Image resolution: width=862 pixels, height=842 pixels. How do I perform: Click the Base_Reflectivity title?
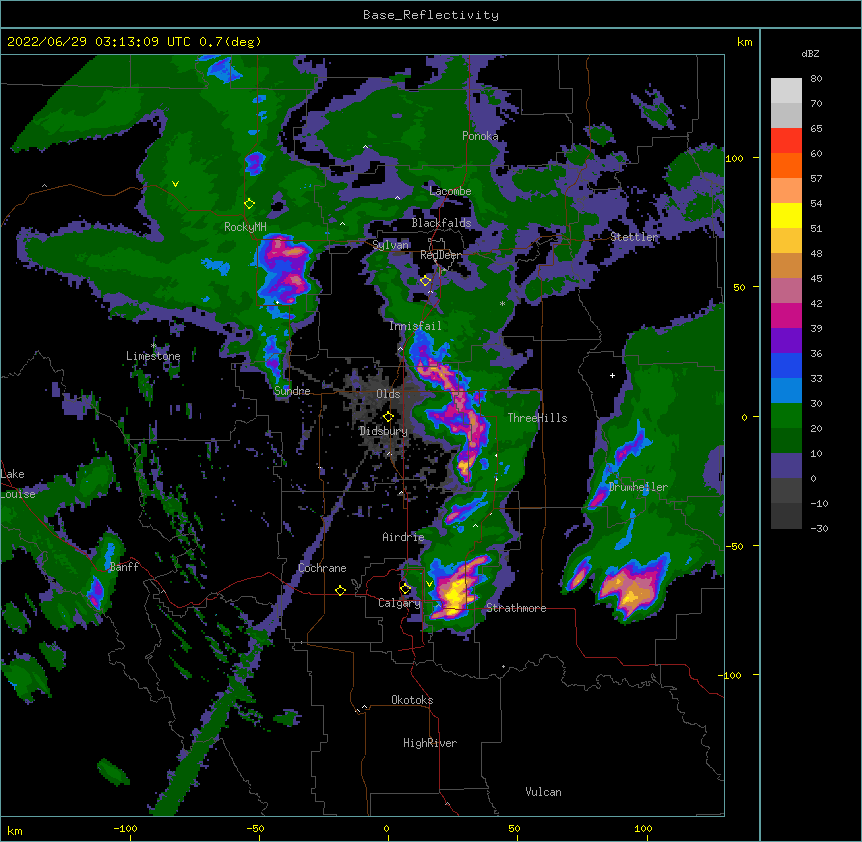431,15
